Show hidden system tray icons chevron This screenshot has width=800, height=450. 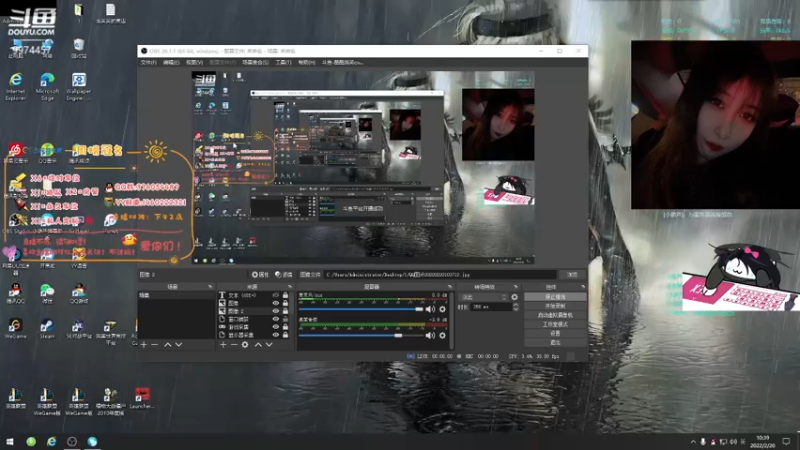[693, 442]
